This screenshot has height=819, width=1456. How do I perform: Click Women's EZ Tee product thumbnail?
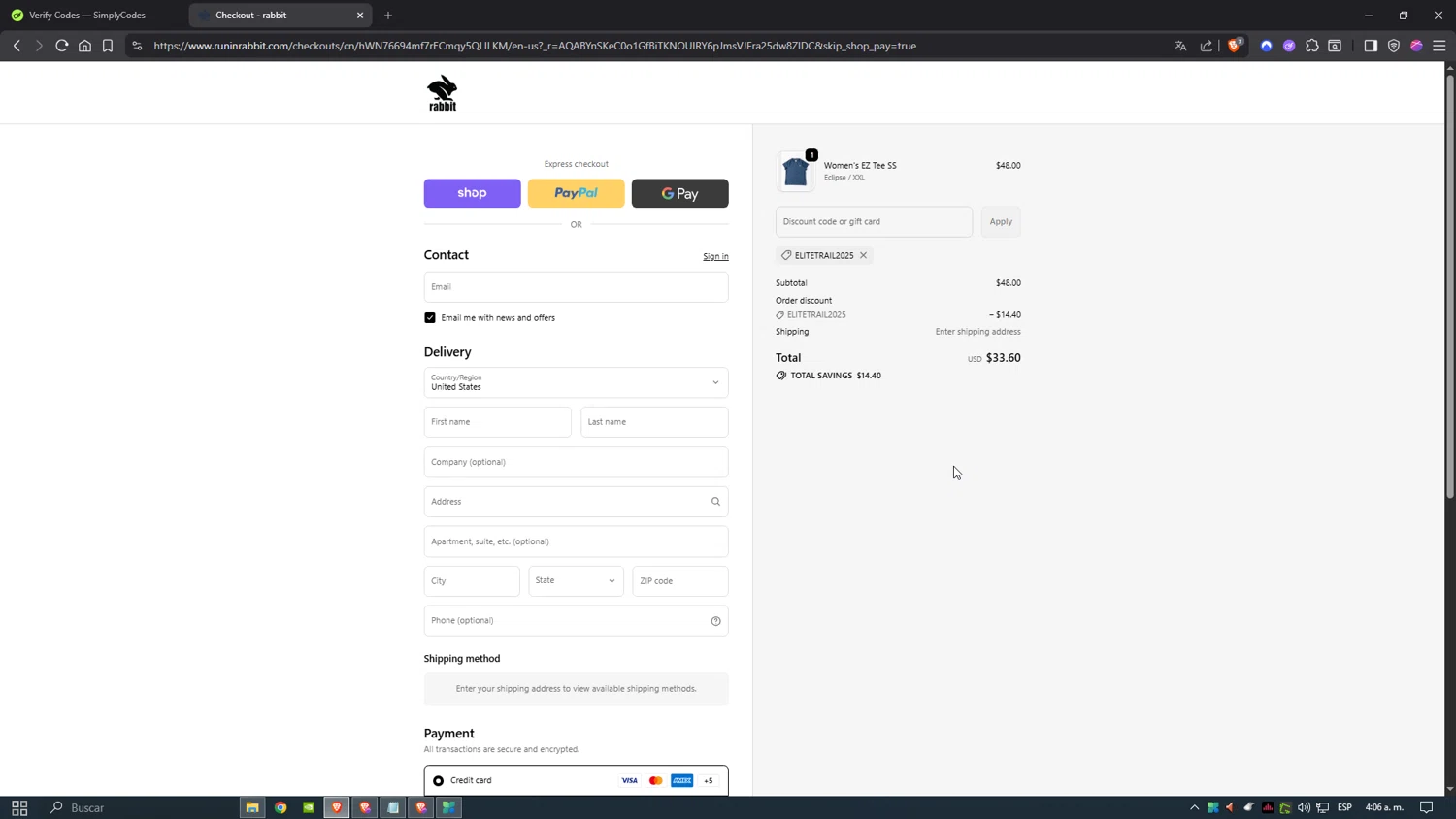[x=795, y=172]
